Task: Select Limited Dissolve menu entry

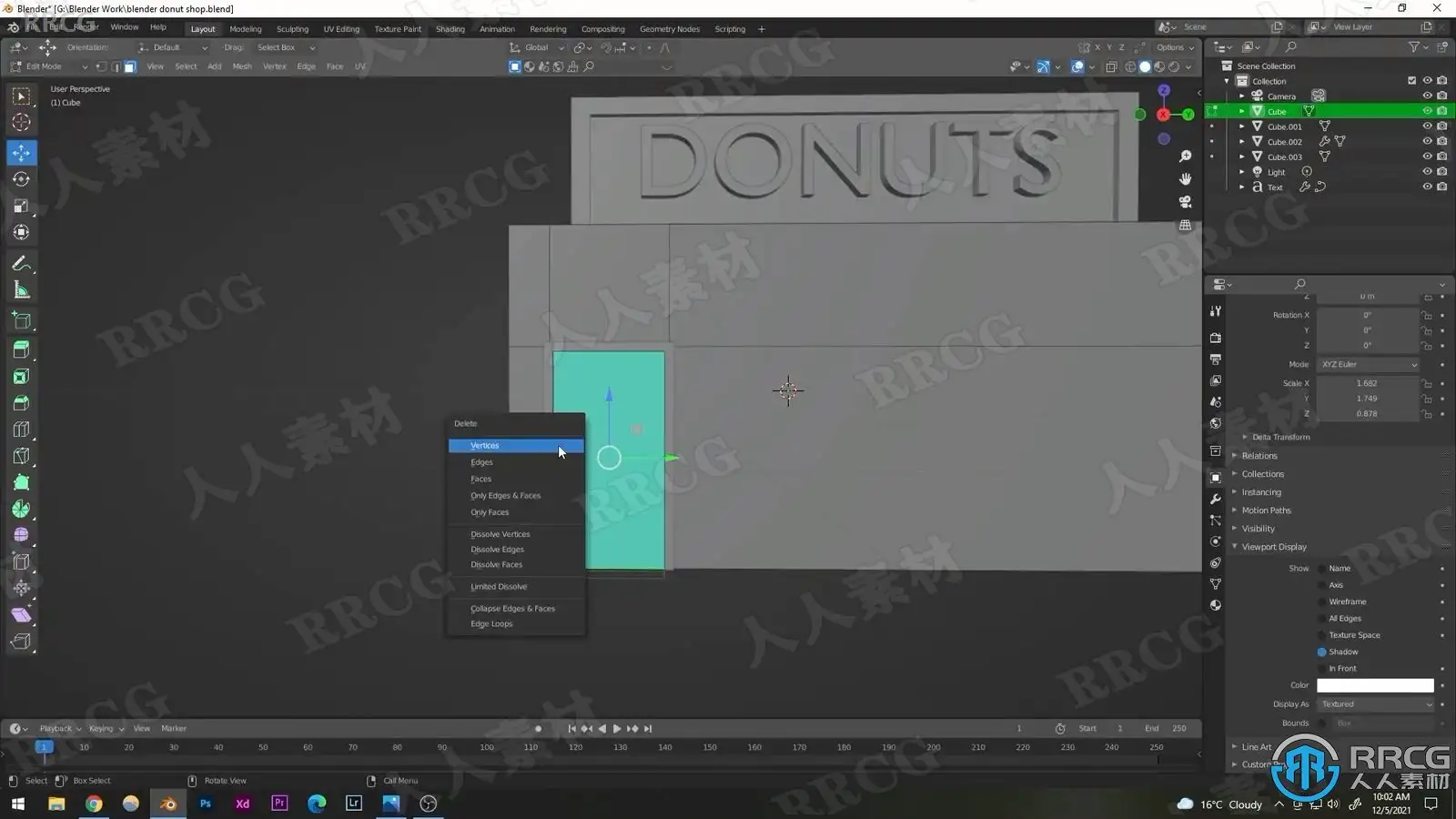Action: coord(516,587)
